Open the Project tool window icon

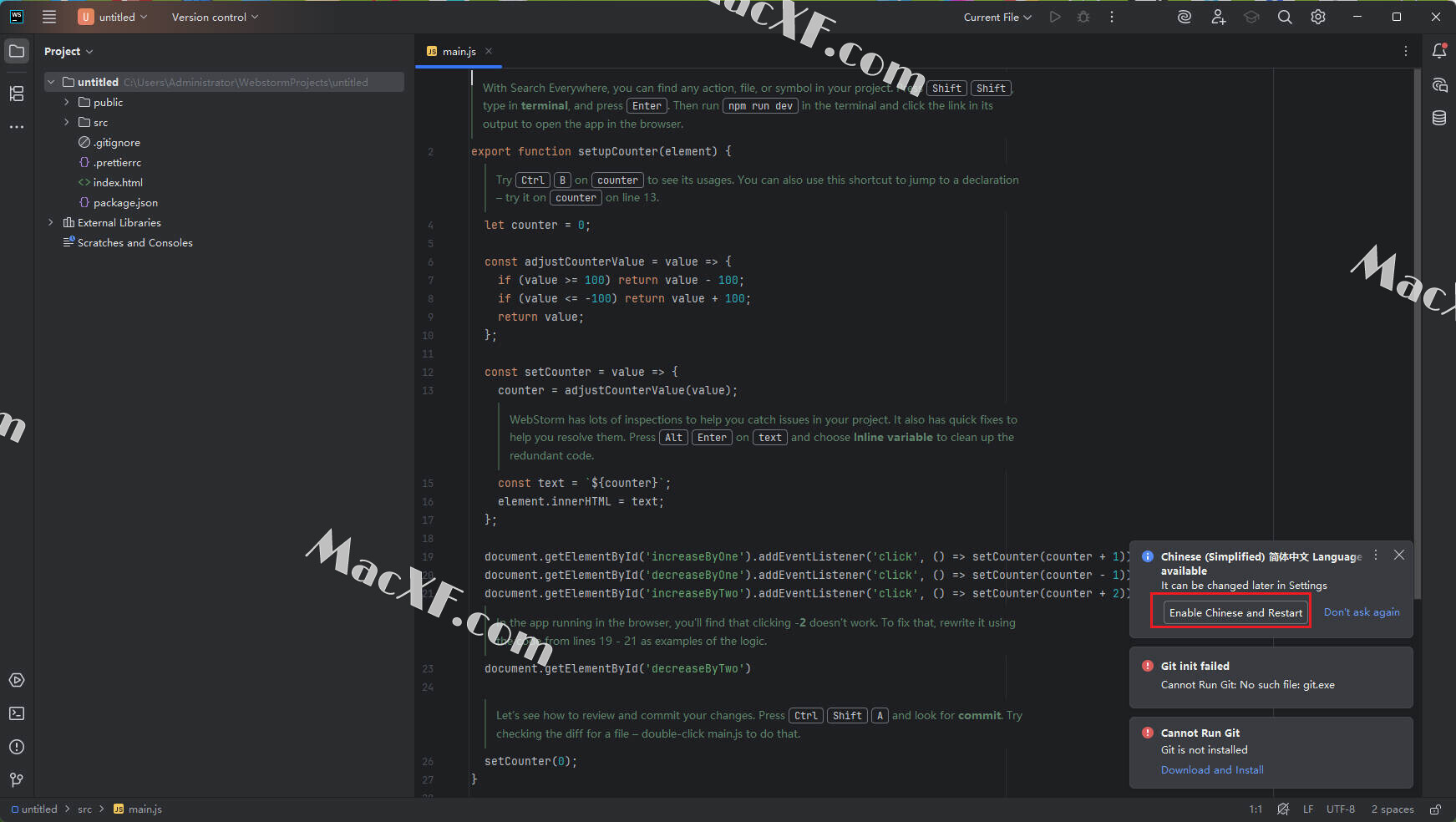click(17, 51)
